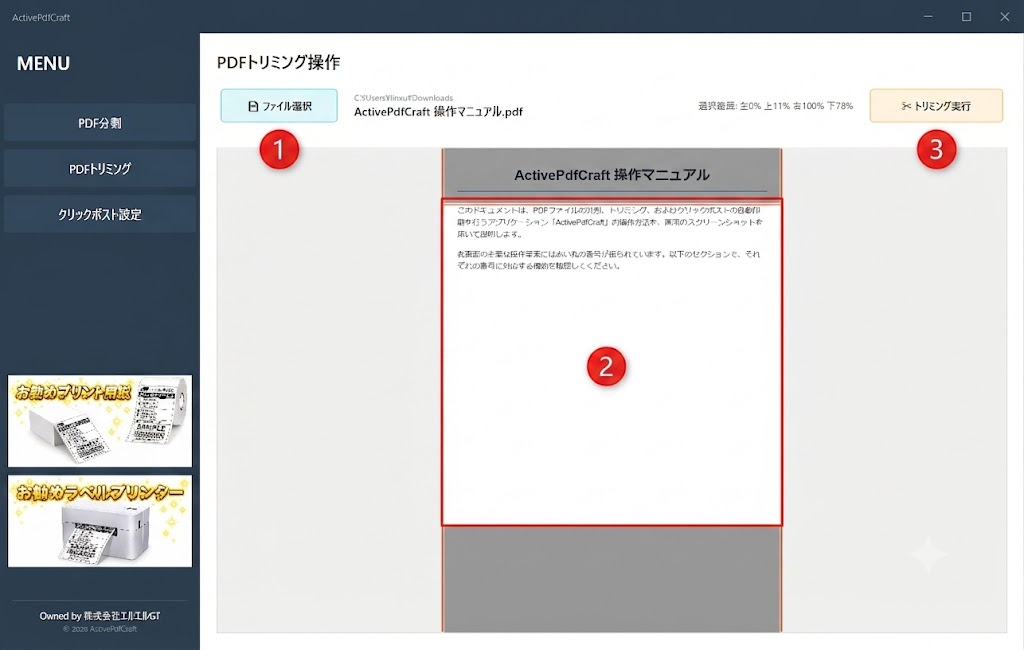
Task: Click the C:\Users Downloads file path text
Action: tap(403, 98)
